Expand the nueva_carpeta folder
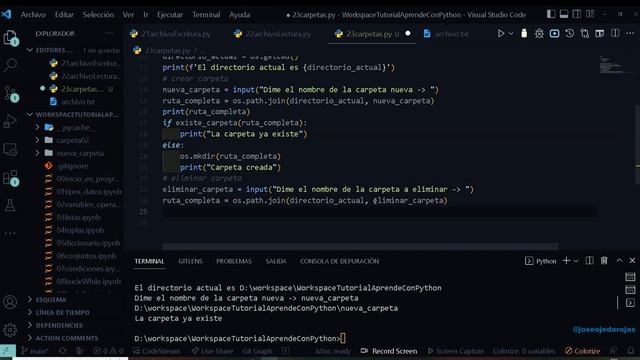Screen dimensions: 640x360 [37, 153]
